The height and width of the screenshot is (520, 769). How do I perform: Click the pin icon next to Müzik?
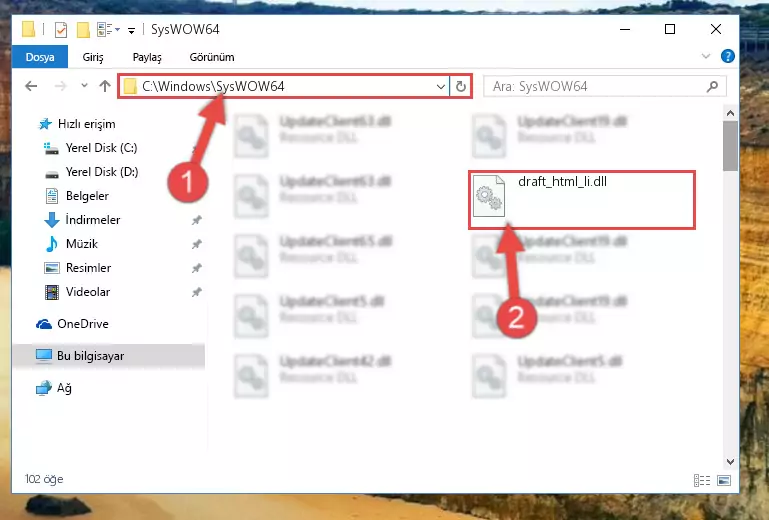(x=197, y=244)
